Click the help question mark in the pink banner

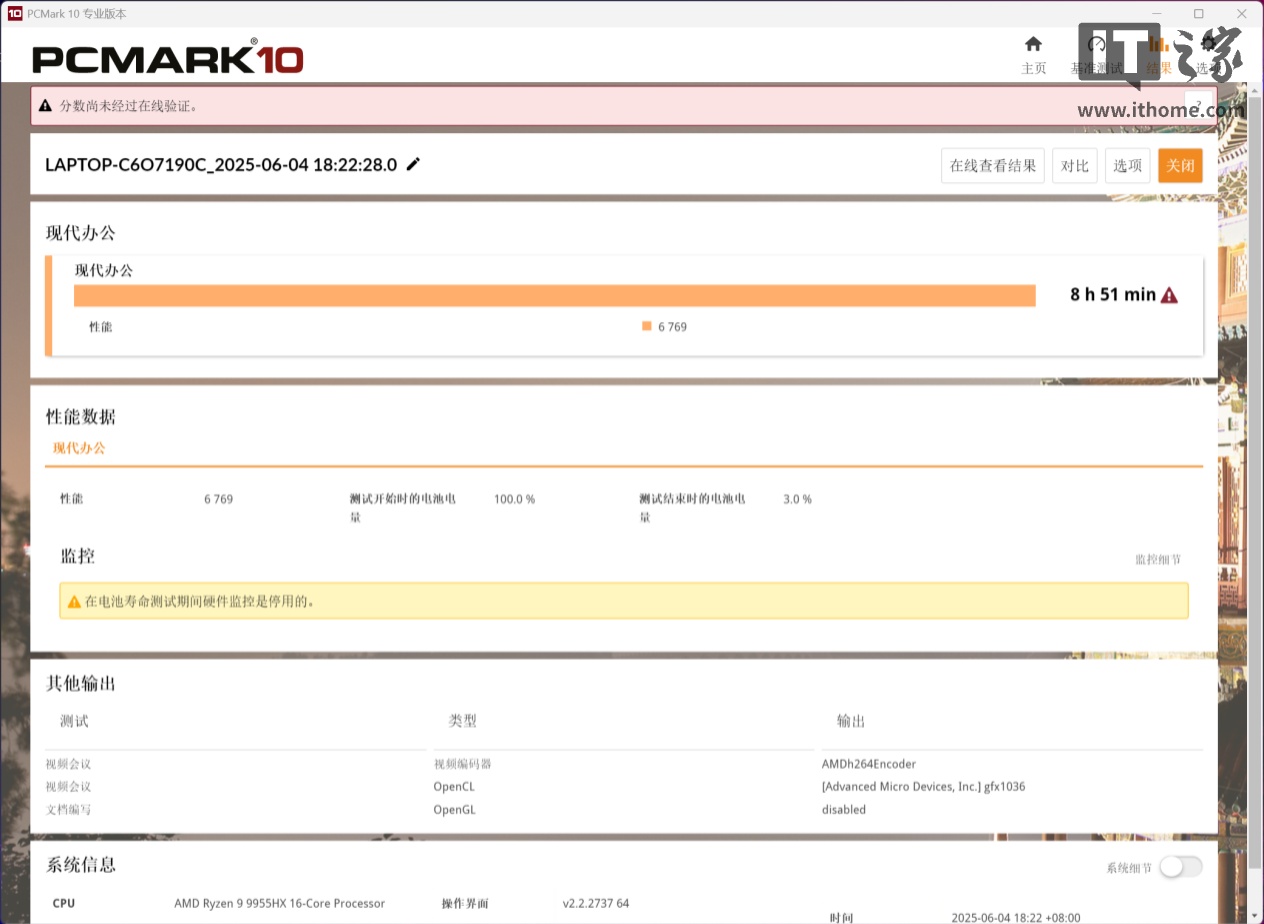(x=1198, y=105)
